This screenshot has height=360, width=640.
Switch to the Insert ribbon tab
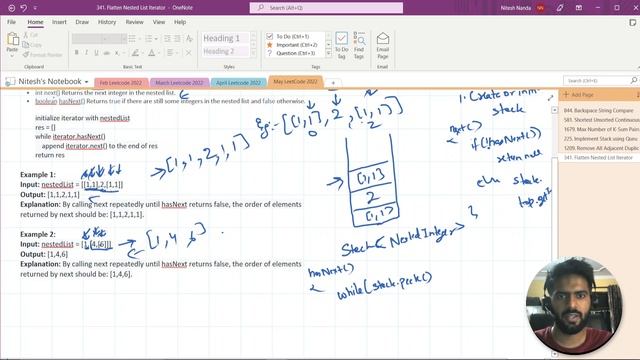[59, 22]
